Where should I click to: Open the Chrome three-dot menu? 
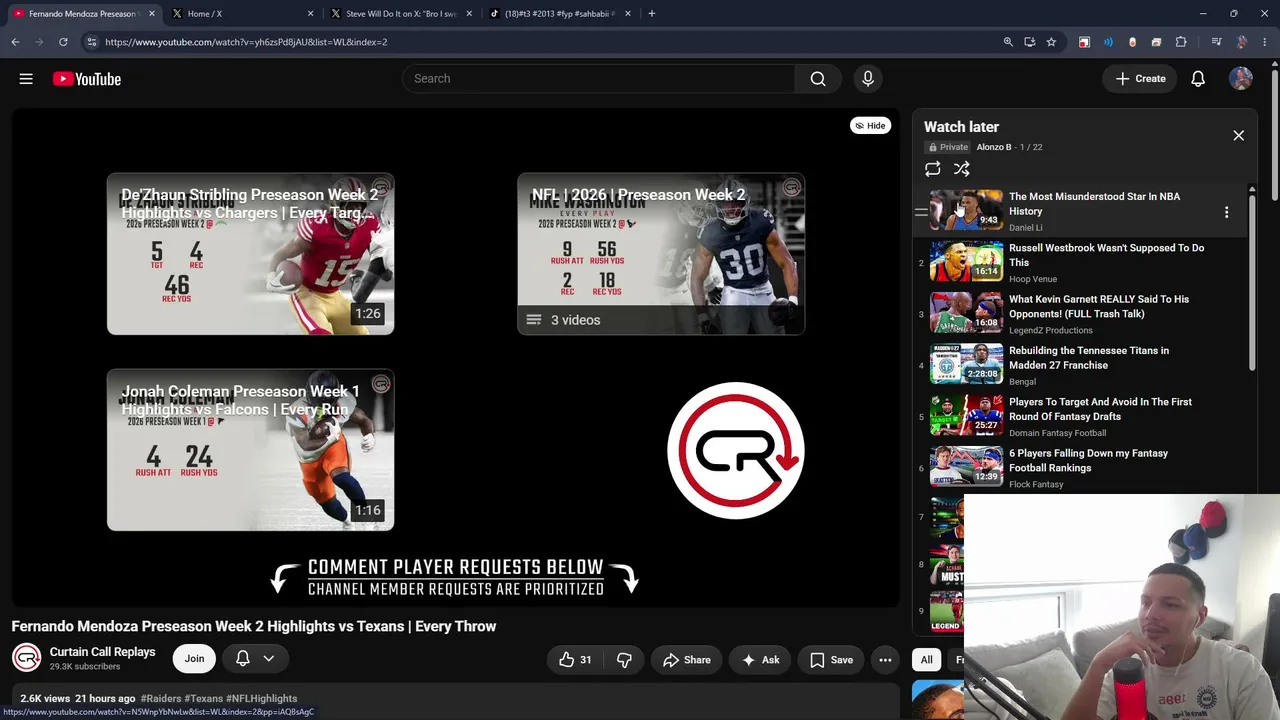1265,42
